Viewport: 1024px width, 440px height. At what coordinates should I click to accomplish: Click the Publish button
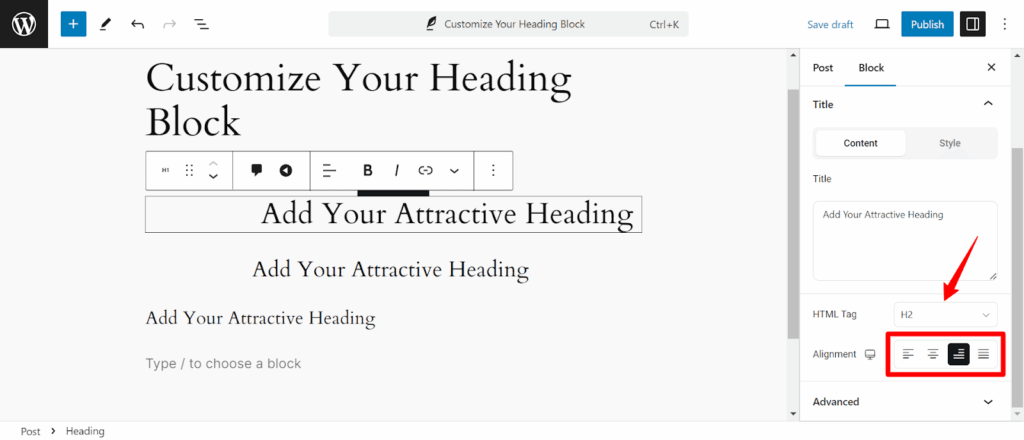927,24
